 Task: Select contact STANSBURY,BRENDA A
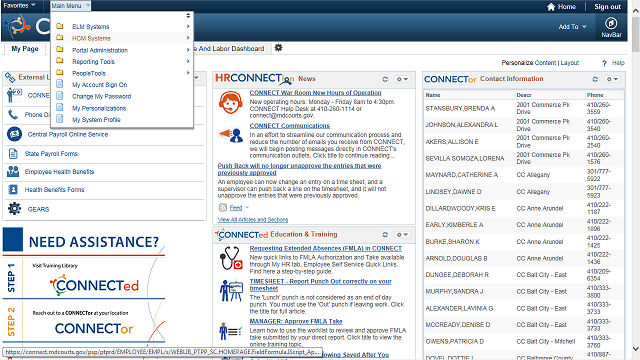(460, 108)
